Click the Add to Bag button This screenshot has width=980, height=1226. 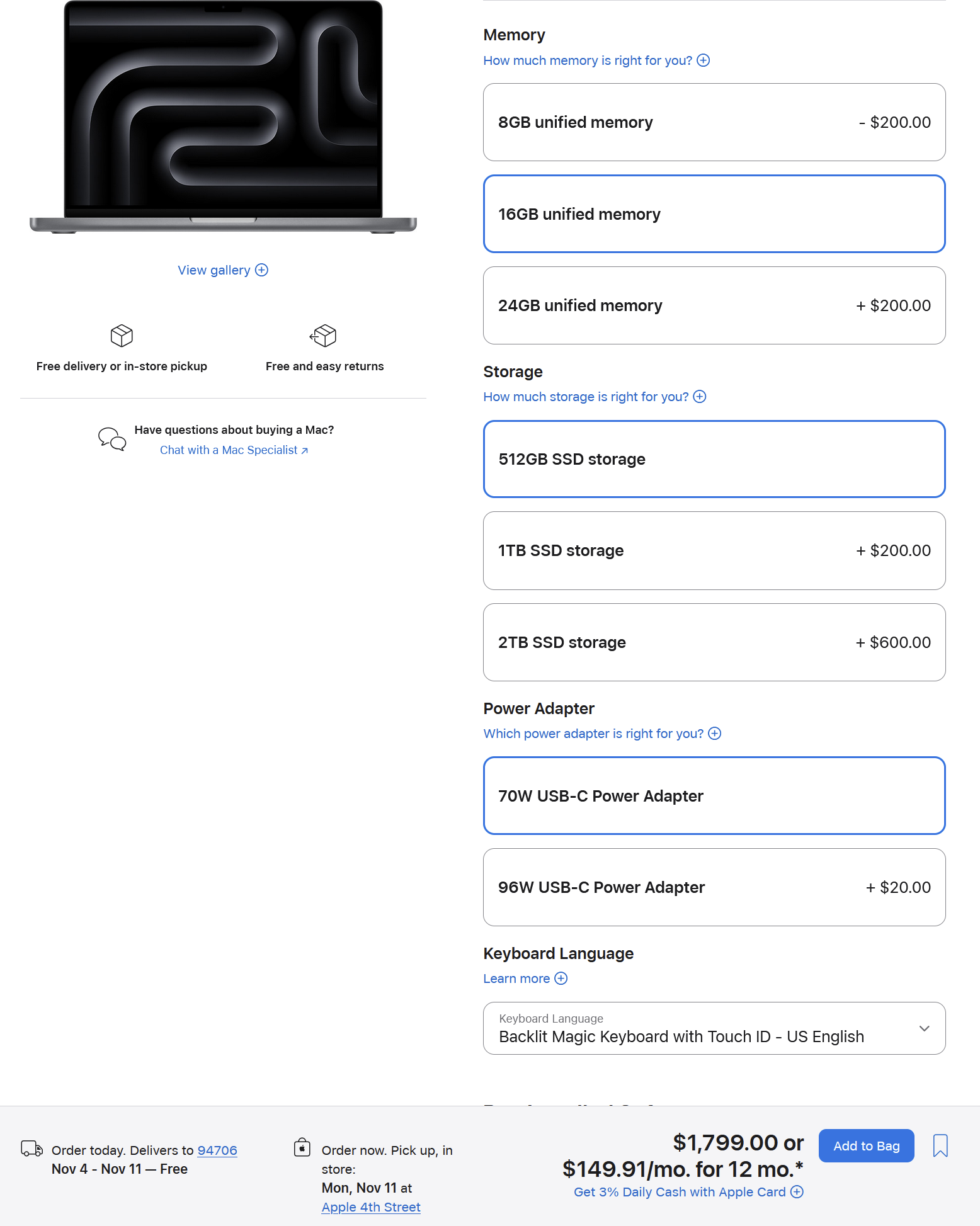[x=866, y=1146]
